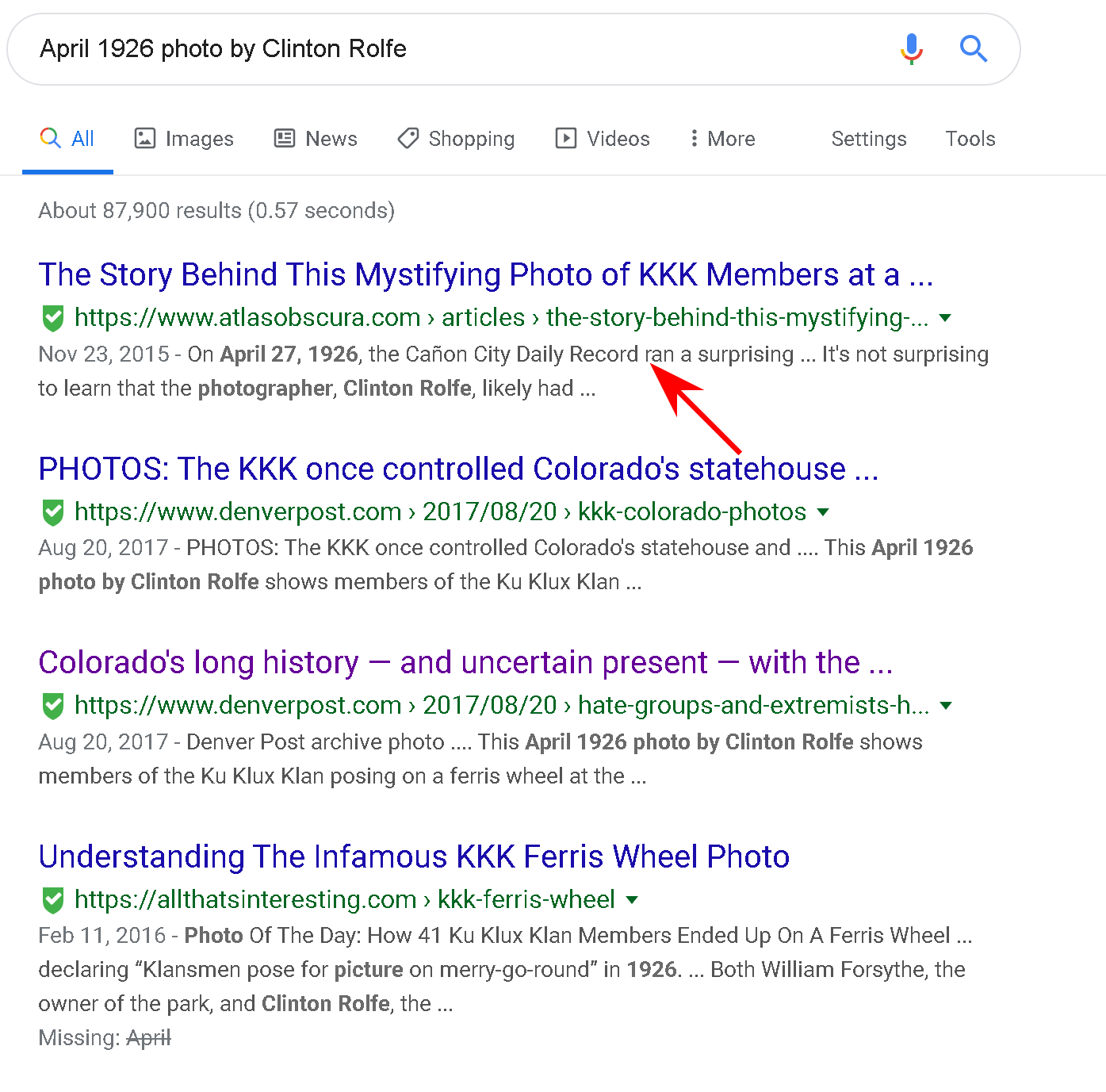Viewport: 1106px width, 1092px height.
Task: Show the Videos results tab
Action: (x=603, y=139)
